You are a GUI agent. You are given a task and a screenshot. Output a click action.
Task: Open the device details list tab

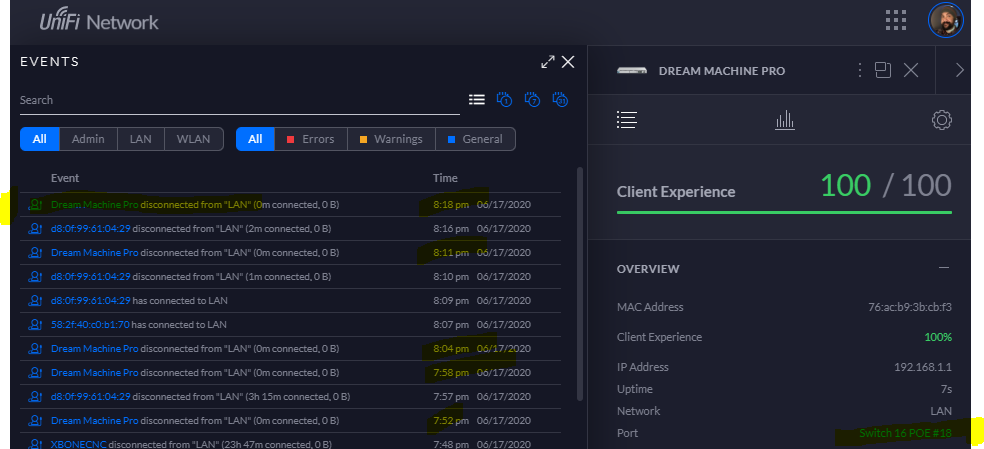(627, 120)
